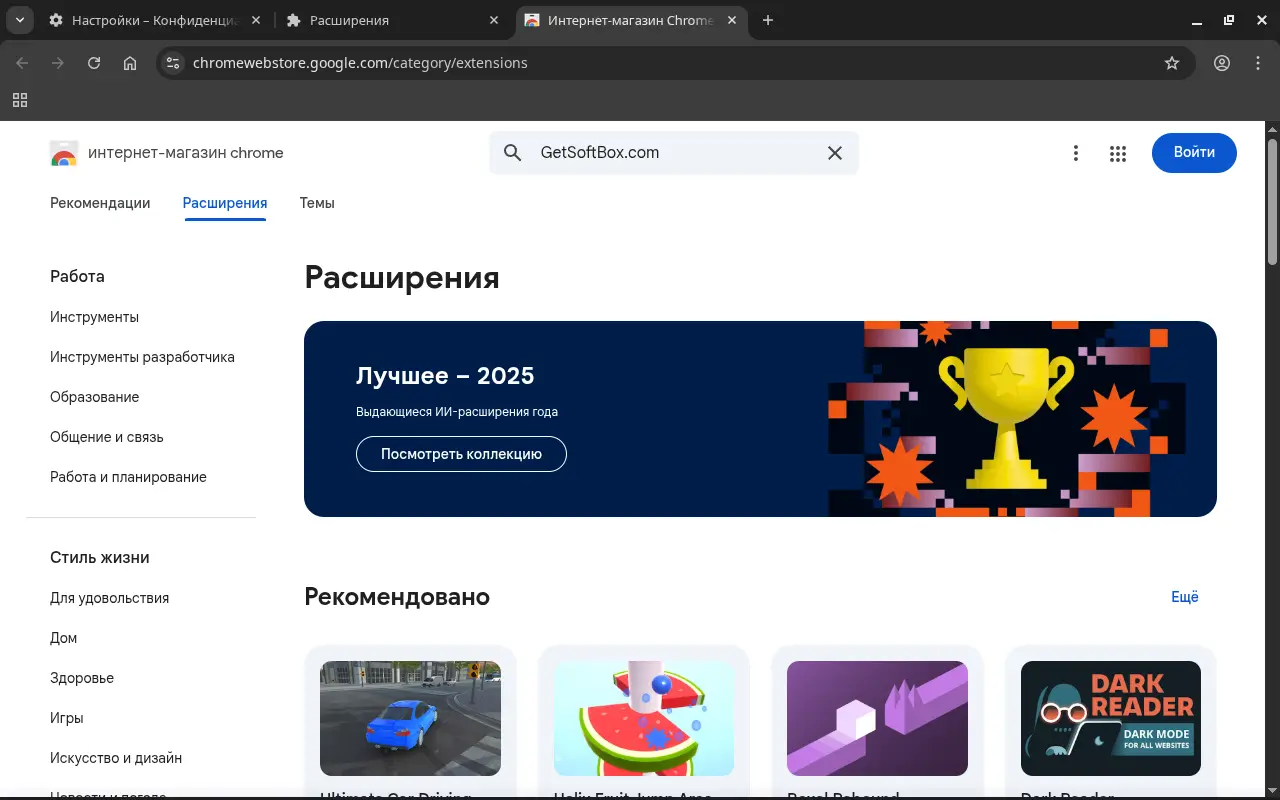Select Инструменты разработчика category
This screenshot has height=800, width=1280.
coord(142,357)
